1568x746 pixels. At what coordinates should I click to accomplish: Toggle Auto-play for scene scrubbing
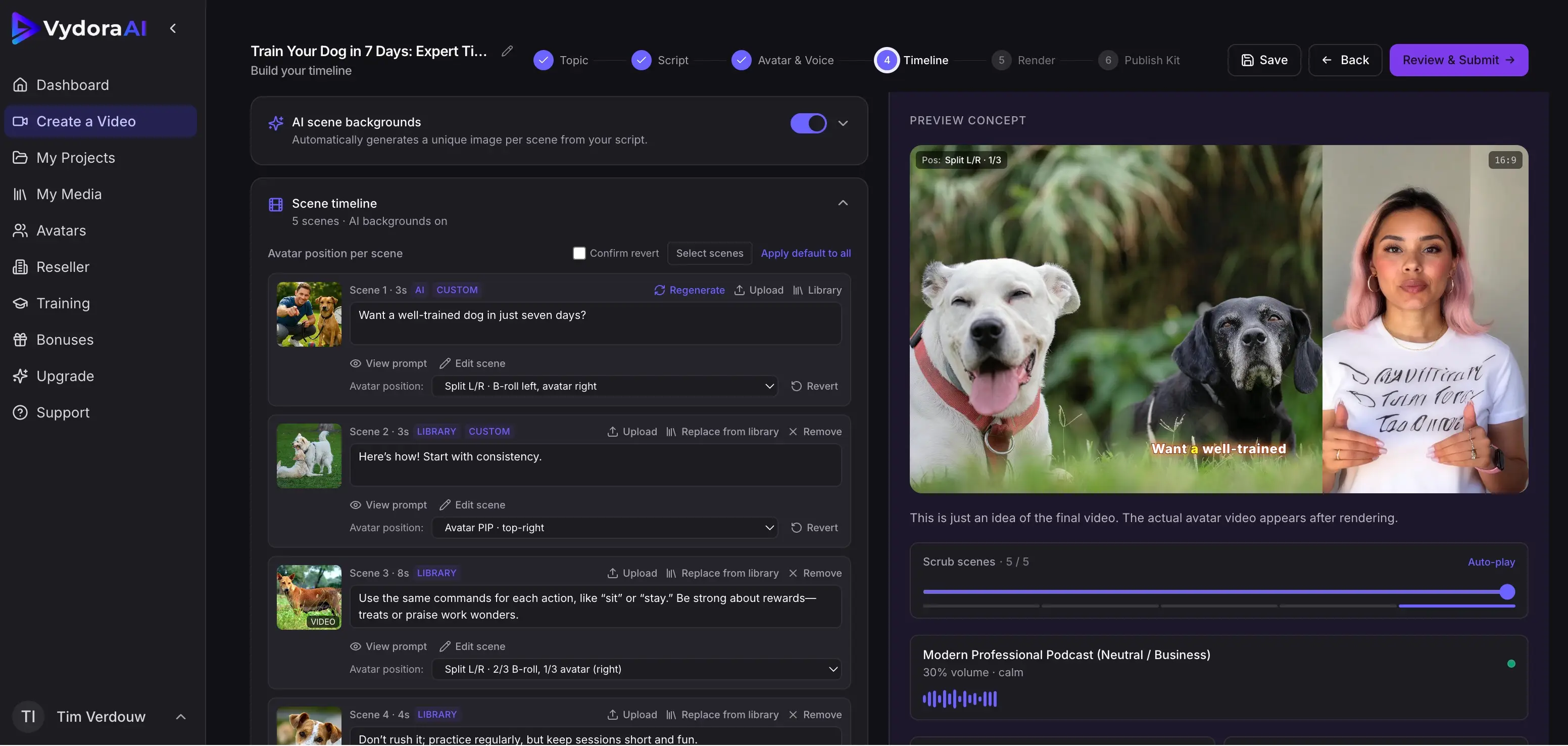[1491, 563]
